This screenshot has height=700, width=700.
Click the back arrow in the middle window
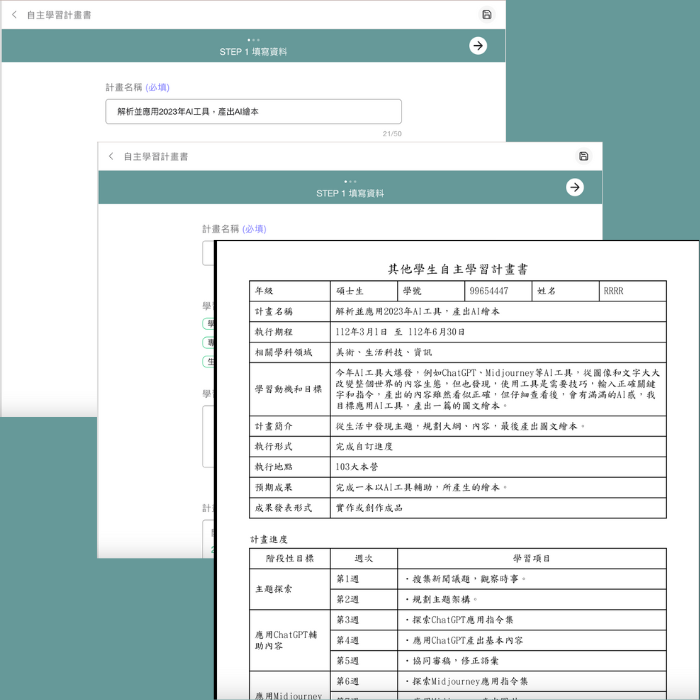(111, 156)
